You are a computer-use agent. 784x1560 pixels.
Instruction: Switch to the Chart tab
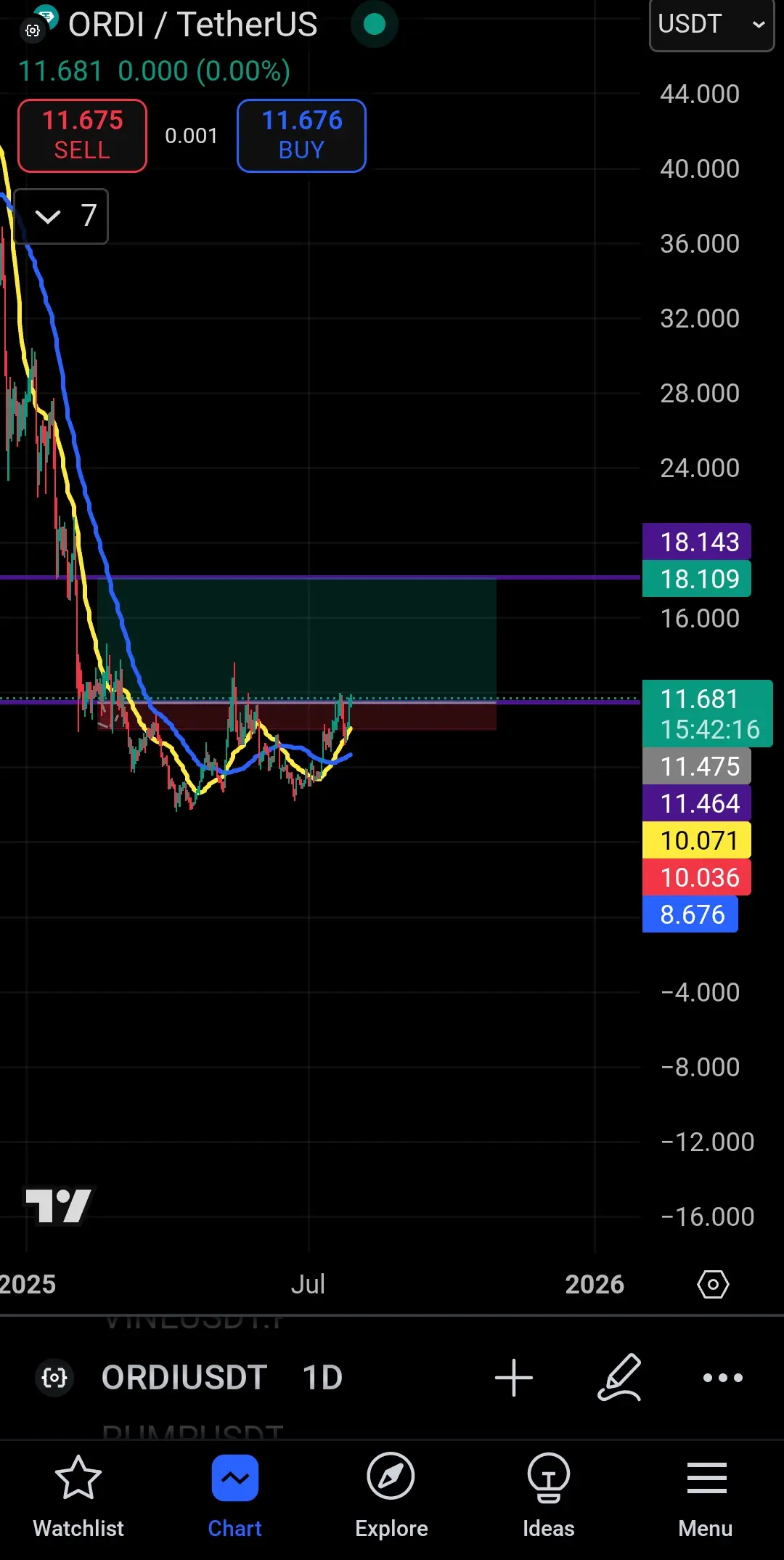pyautogui.click(x=235, y=1498)
